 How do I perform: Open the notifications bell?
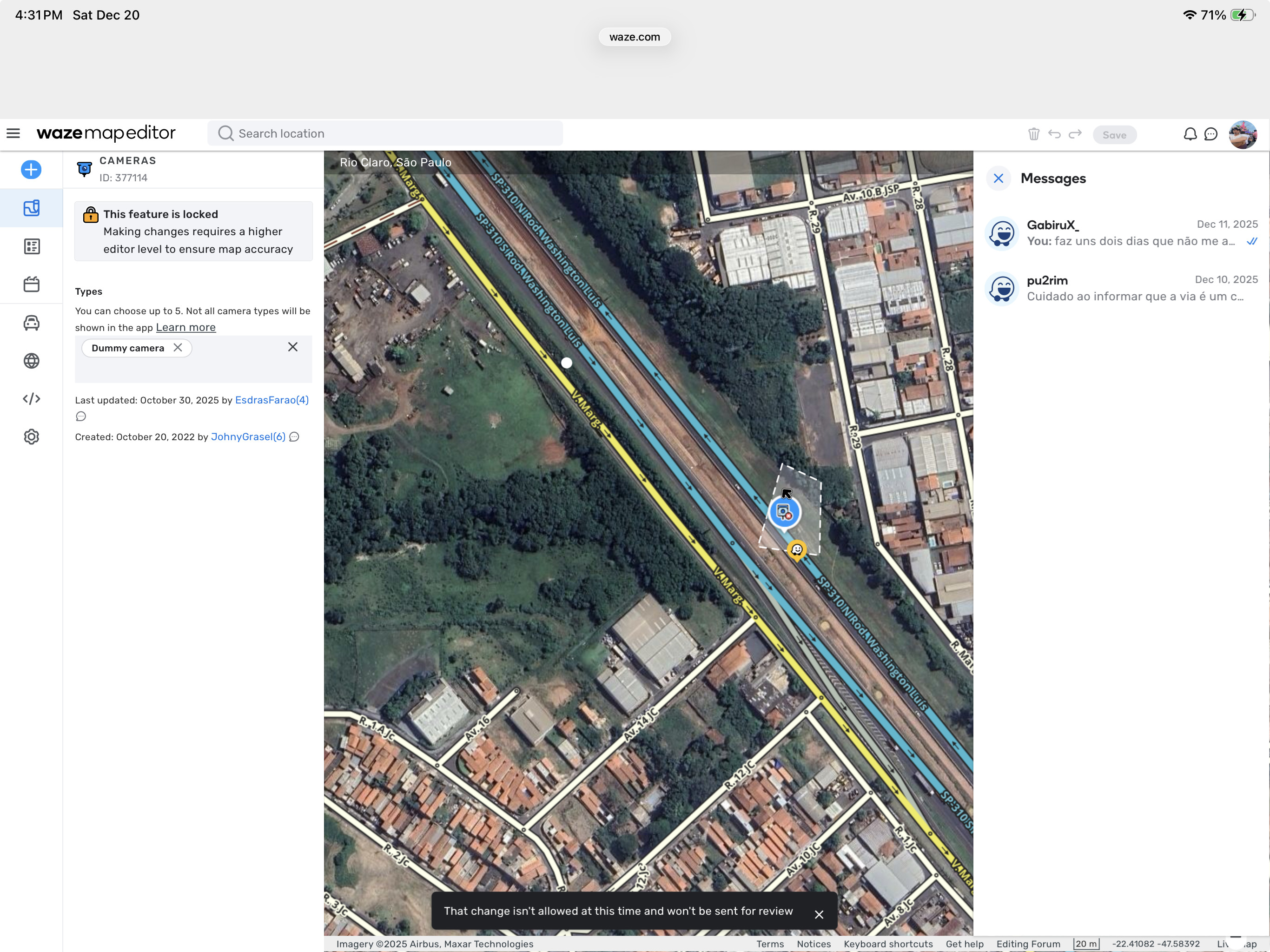pyautogui.click(x=1190, y=134)
